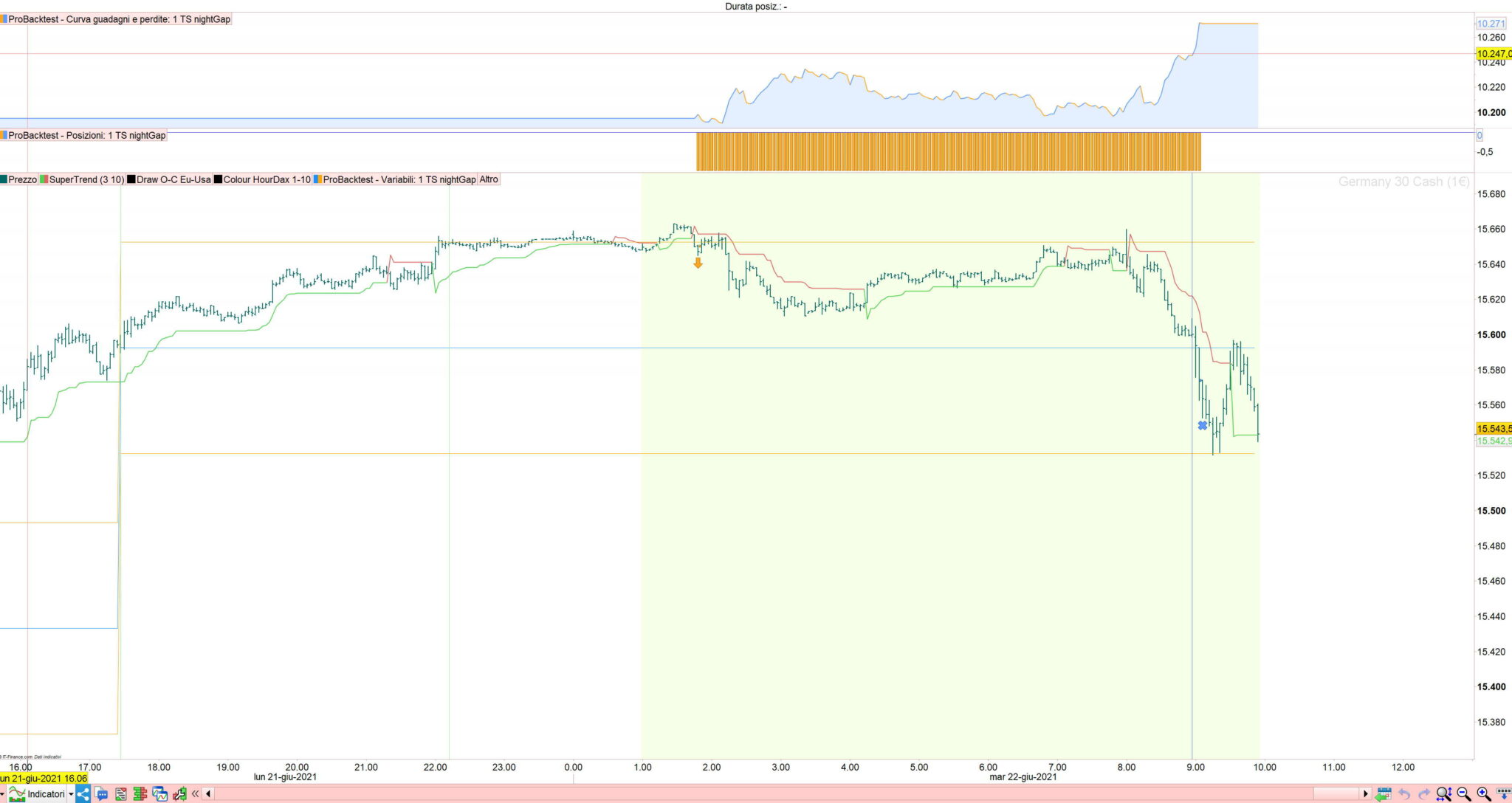
Task: Click the blue share icon
Action: click(x=83, y=794)
